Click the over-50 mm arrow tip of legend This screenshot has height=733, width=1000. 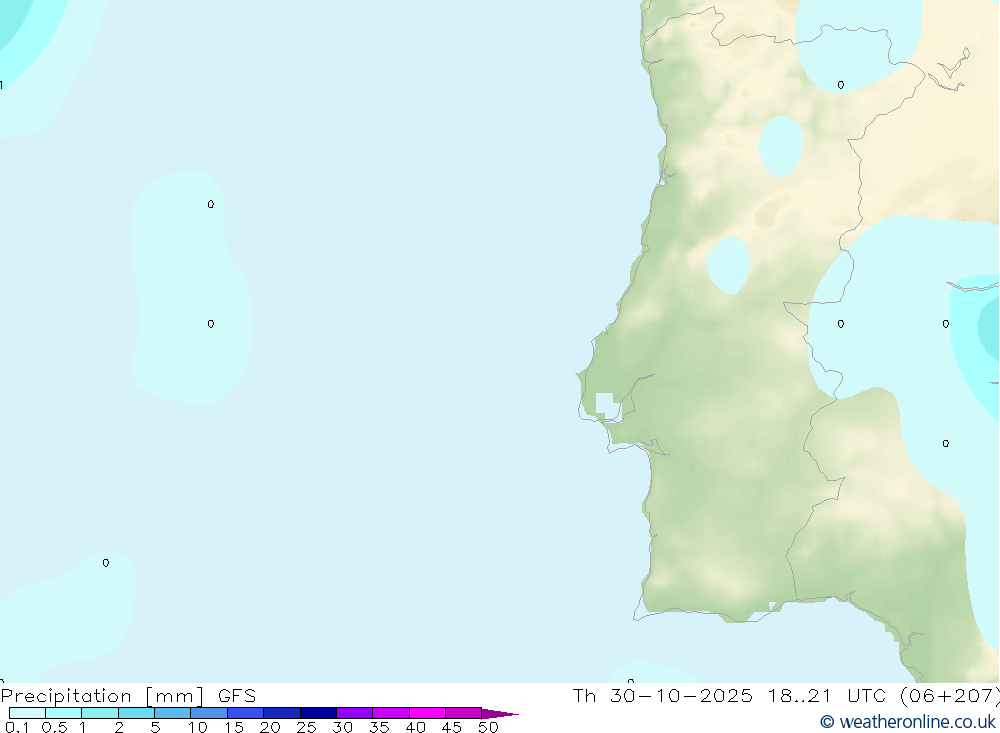pos(500,714)
